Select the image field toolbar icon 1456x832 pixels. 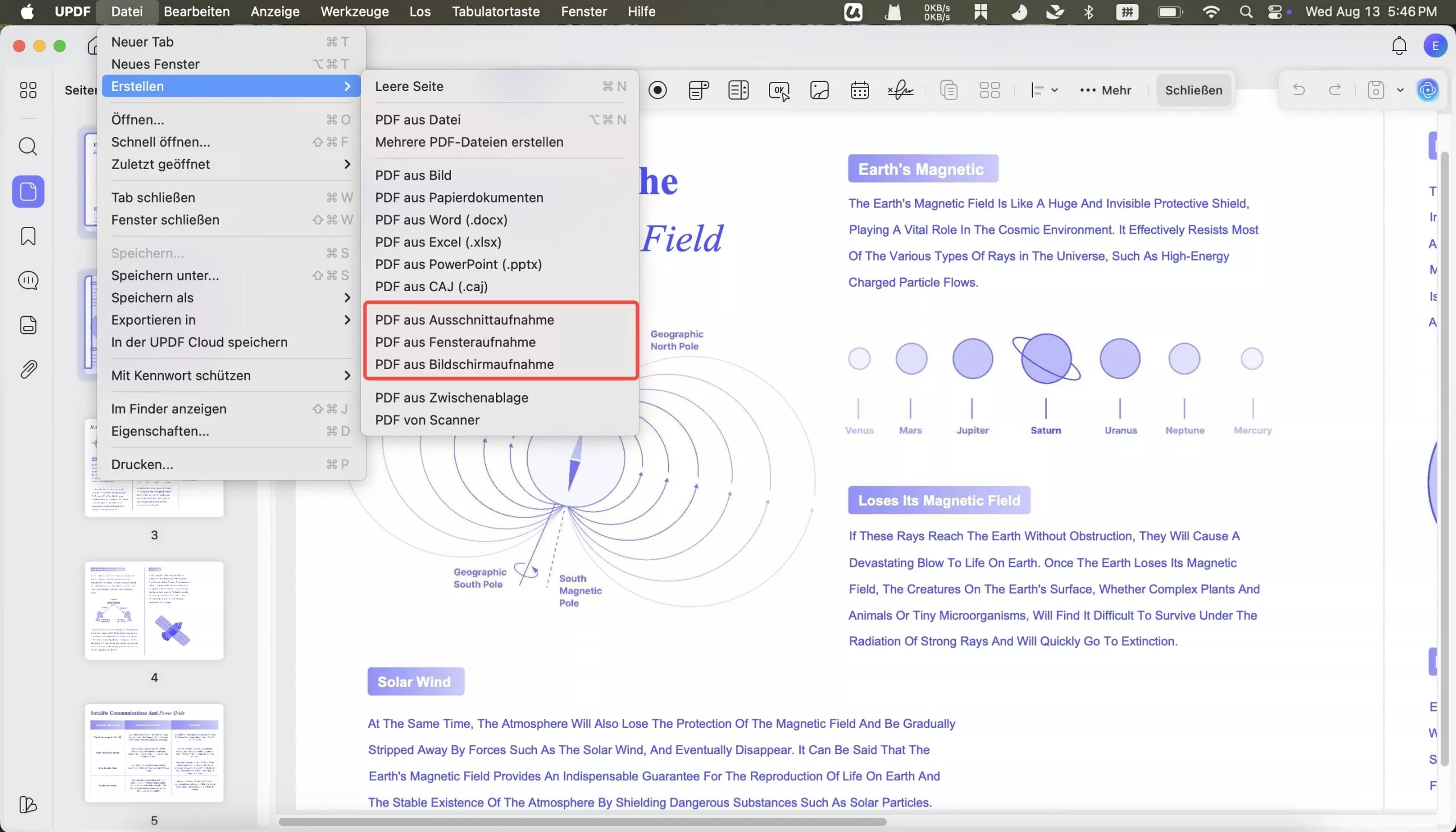coord(820,90)
